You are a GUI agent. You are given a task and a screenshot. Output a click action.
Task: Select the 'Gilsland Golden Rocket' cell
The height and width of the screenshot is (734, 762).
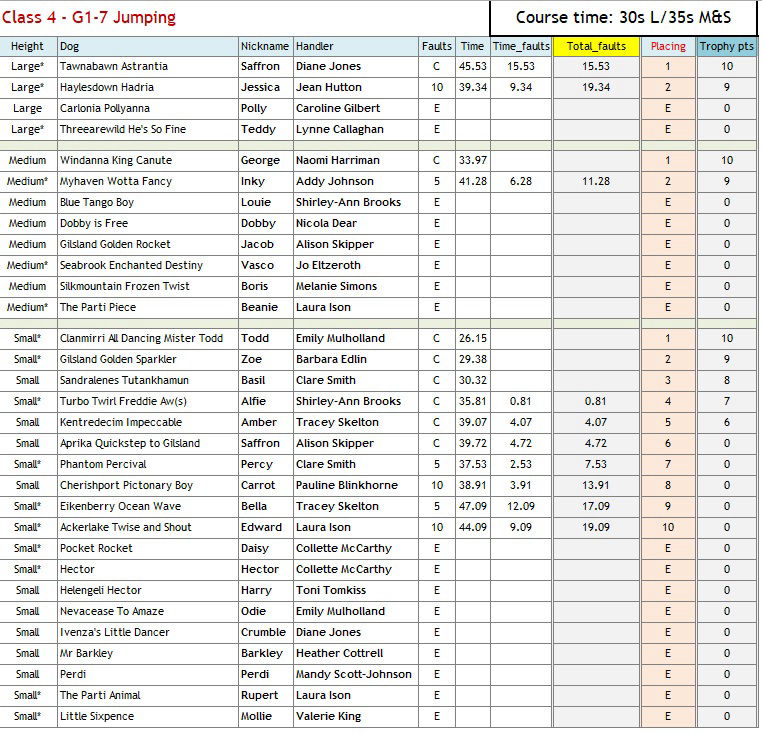pos(148,244)
